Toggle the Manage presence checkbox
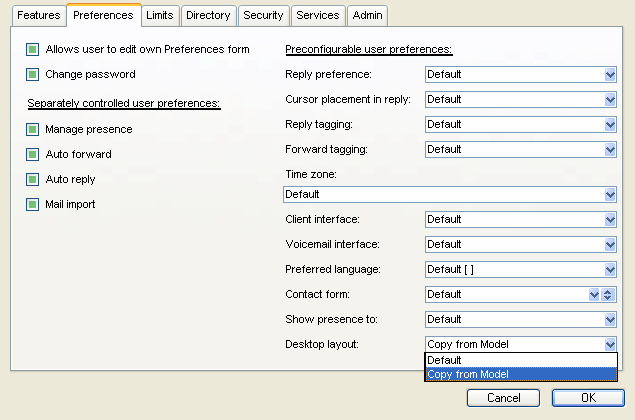The image size is (635, 420). [33, 129]
